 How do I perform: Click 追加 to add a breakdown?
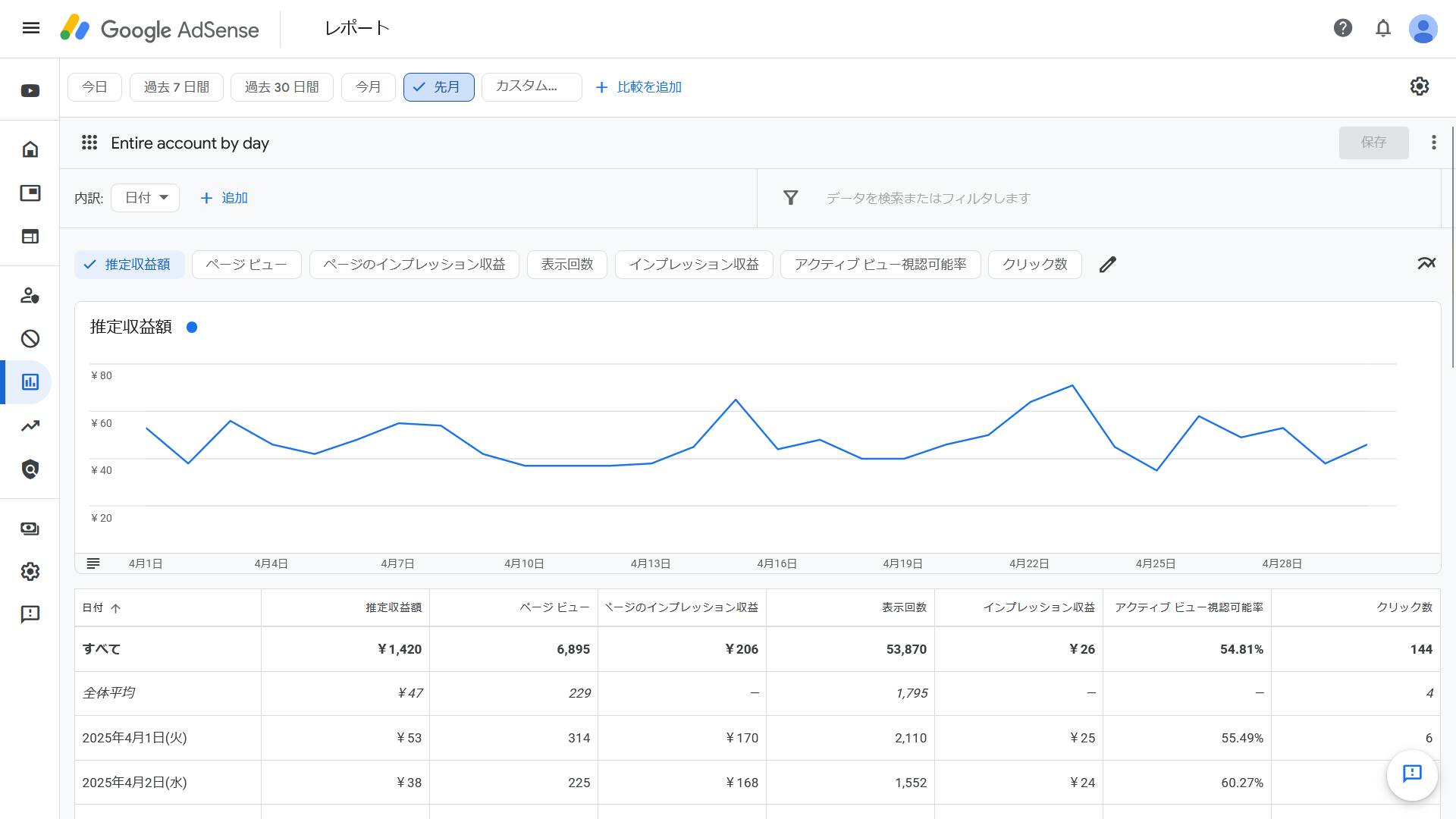[224, 198]
